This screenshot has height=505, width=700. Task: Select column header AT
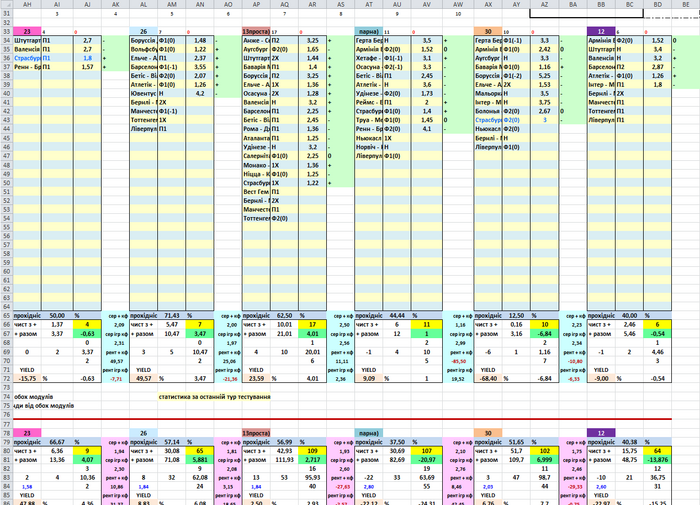pos(369,4)
